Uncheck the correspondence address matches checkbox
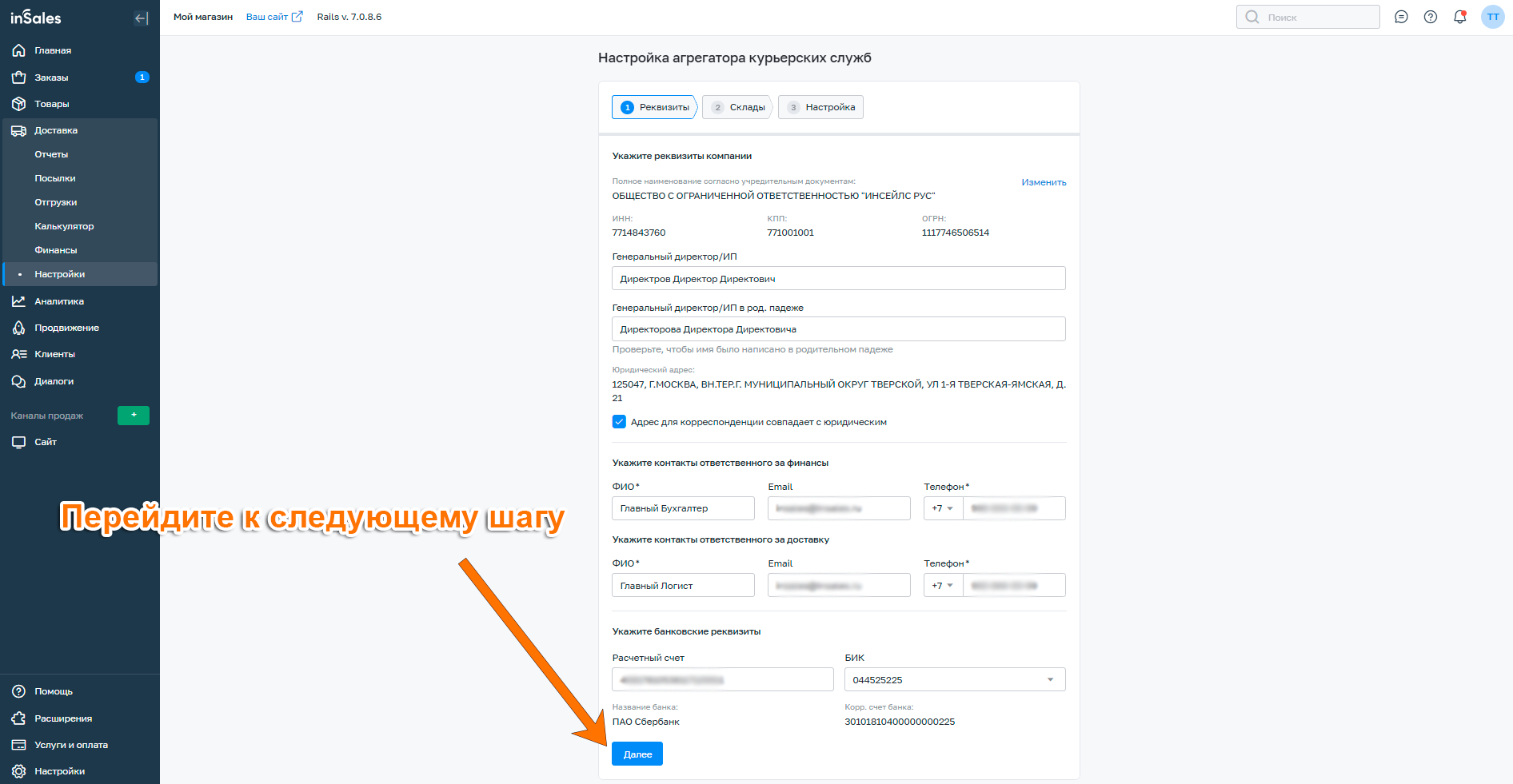This screenshot has height=784, width=1513. click(619, 422)
